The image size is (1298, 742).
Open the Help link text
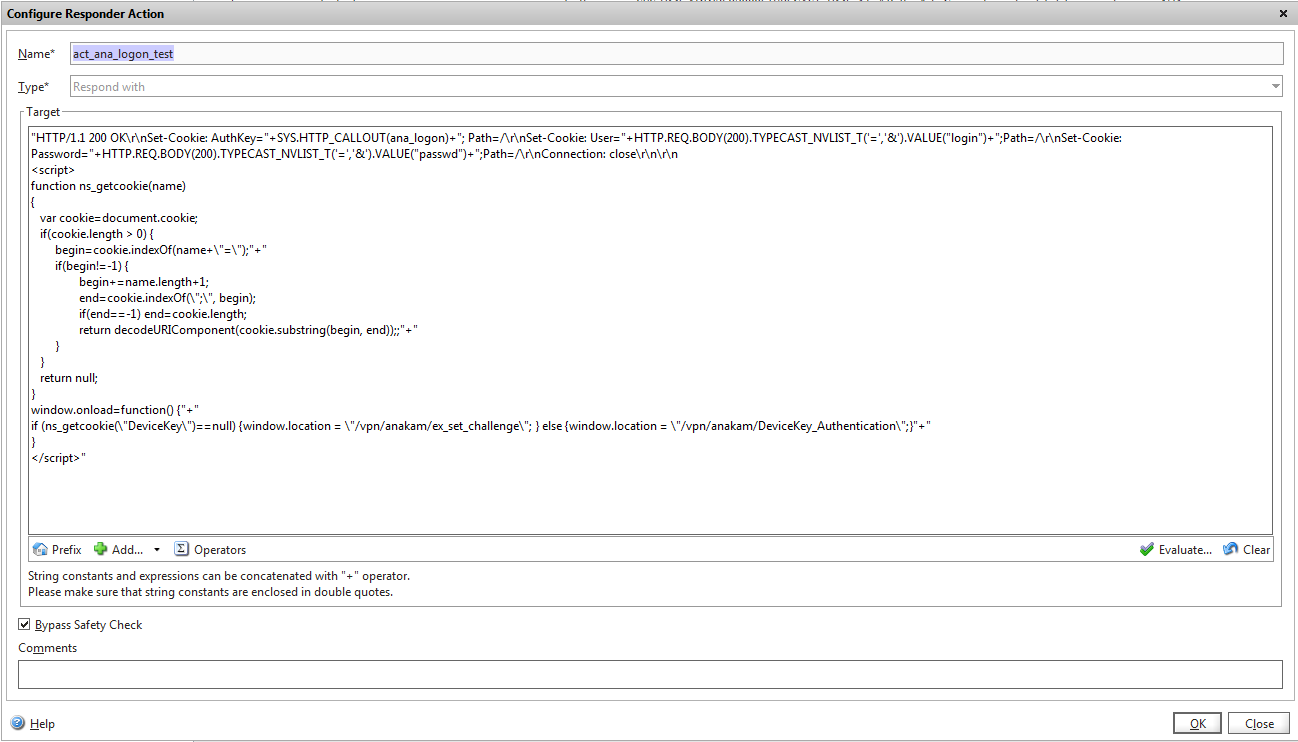42,723
